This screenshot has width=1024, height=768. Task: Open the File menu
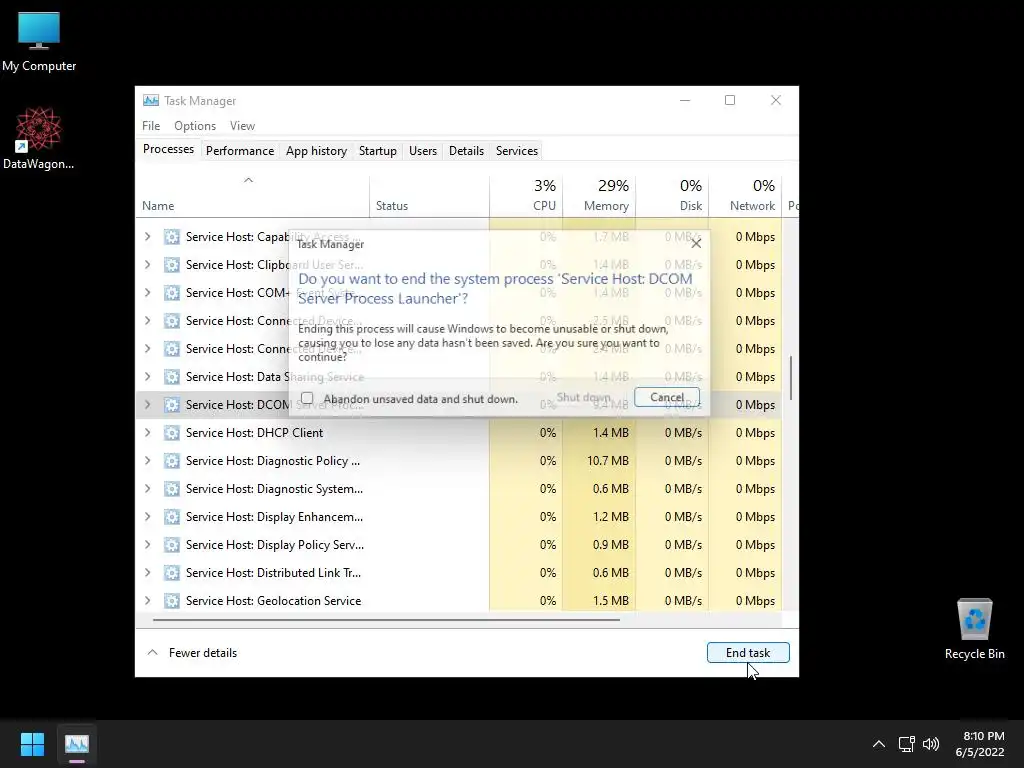pos(151,126)
